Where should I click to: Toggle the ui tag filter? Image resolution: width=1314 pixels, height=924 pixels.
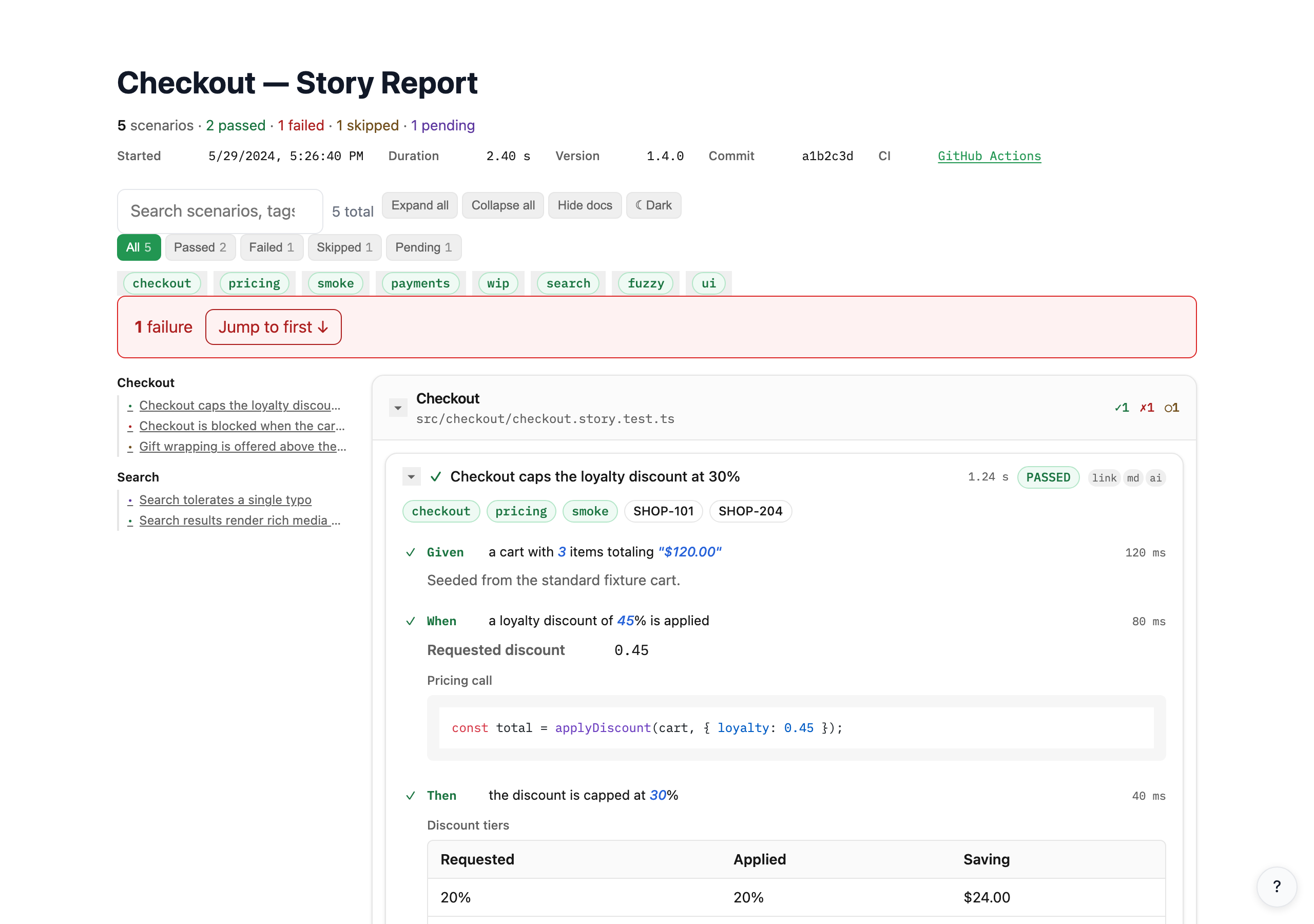click(x=708, y=283)
